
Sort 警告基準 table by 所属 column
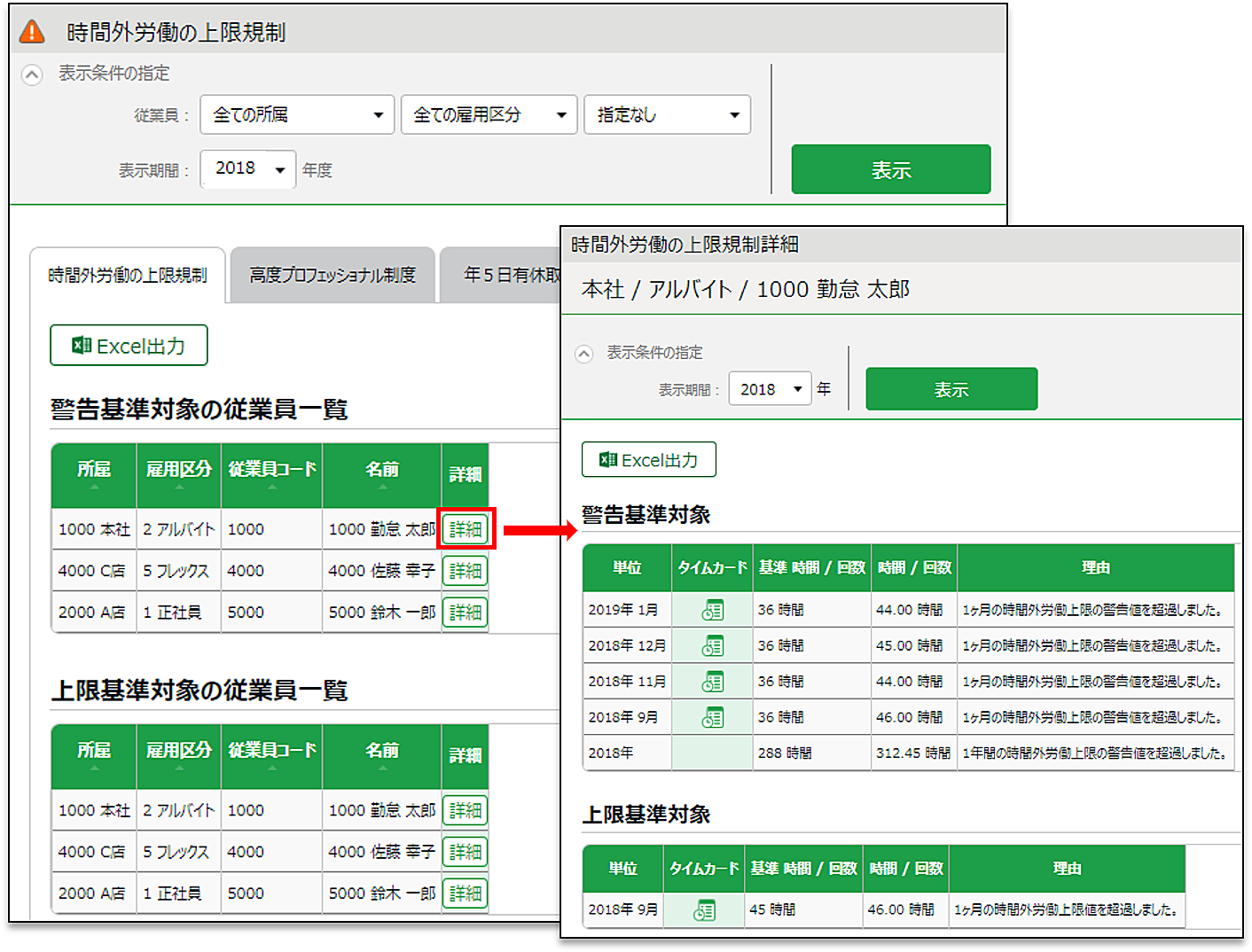coord(94,475)
